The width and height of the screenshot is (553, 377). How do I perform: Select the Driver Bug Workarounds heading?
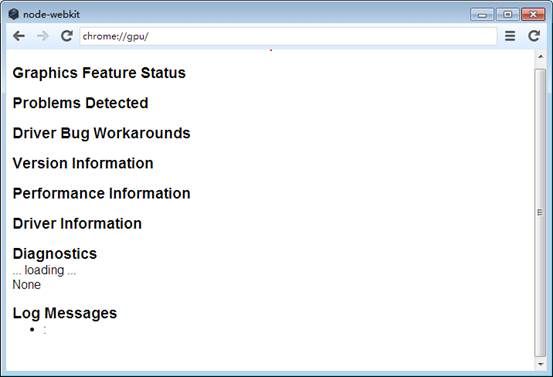[102, 133]
